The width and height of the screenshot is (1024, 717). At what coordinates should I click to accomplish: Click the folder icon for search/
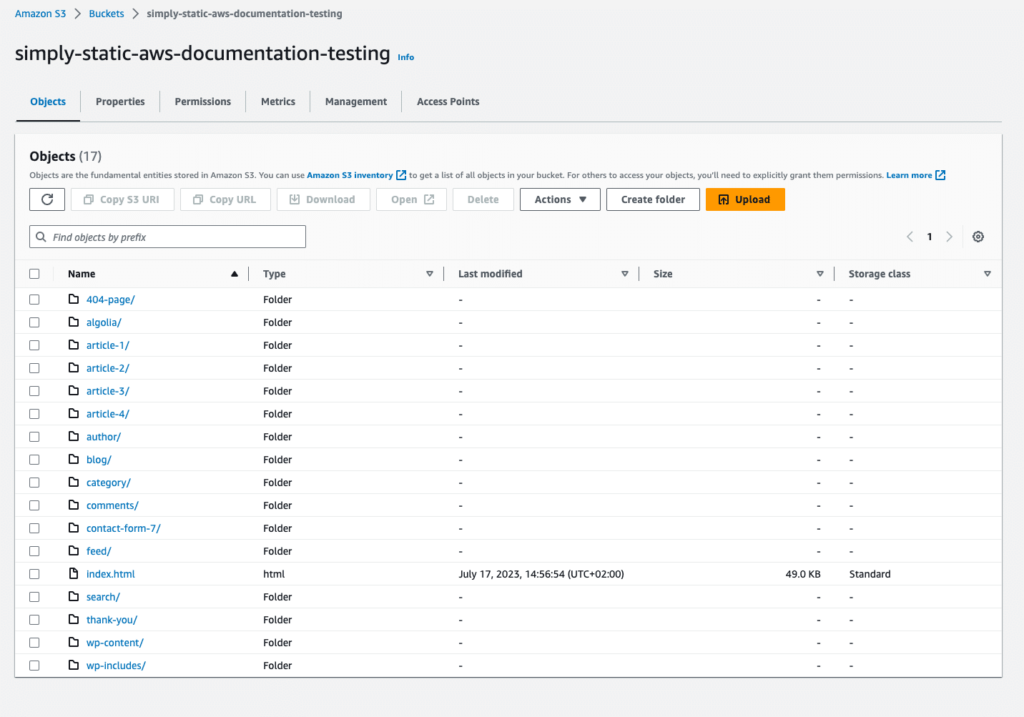[74, 596]
